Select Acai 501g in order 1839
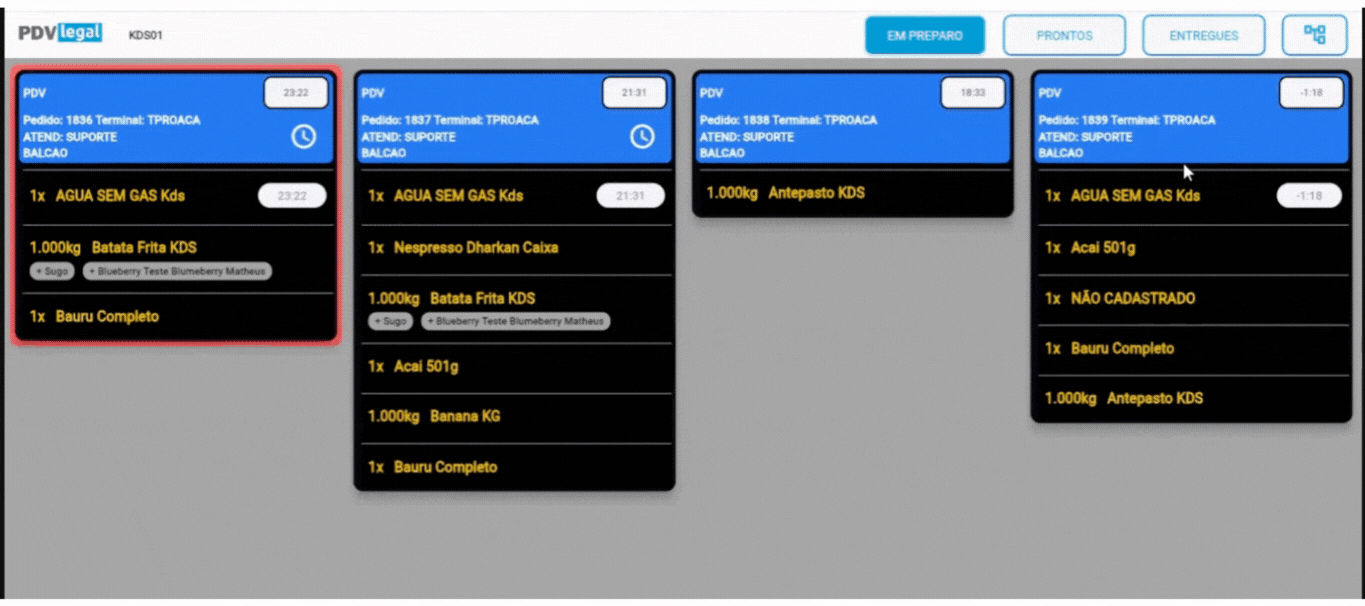 click(x=1103, y=248)
